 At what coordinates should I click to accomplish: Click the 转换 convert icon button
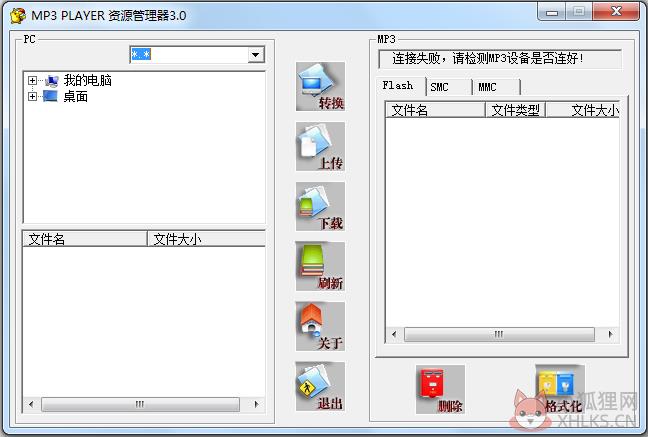(320, 86)
